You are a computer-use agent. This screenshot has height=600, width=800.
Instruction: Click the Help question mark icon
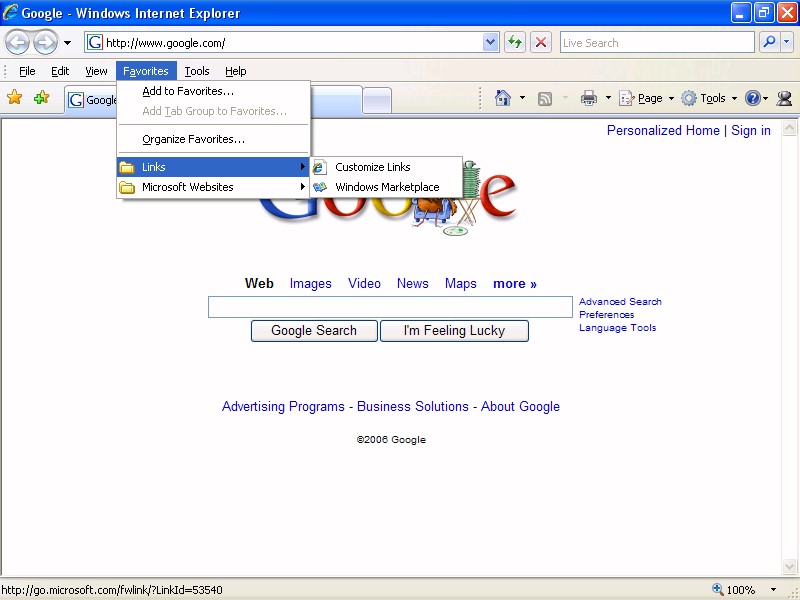click(753, 98)
